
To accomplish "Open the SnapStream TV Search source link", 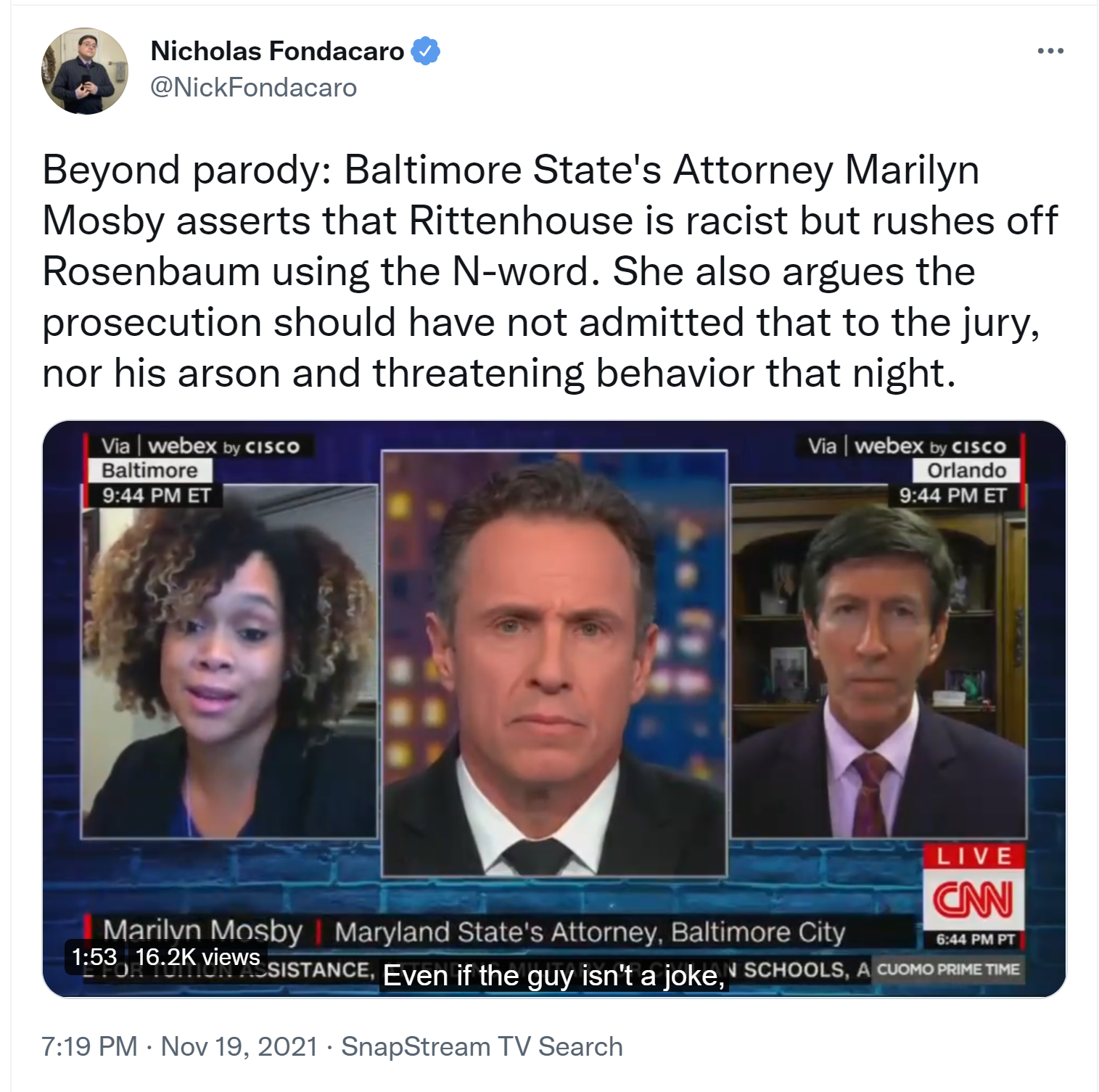I will pos(482,1046).
